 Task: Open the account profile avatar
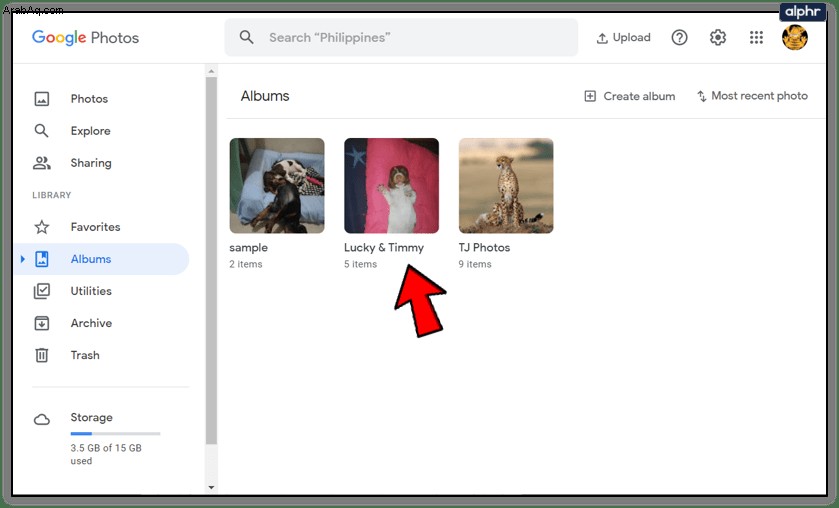click(795, 37)
